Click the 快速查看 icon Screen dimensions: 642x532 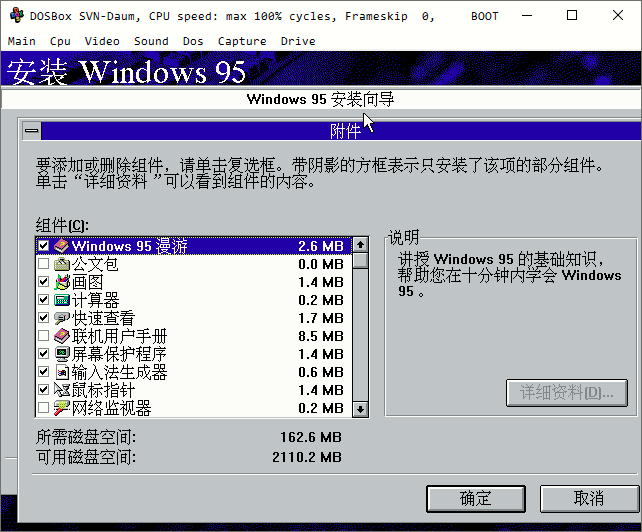point(62,318)
